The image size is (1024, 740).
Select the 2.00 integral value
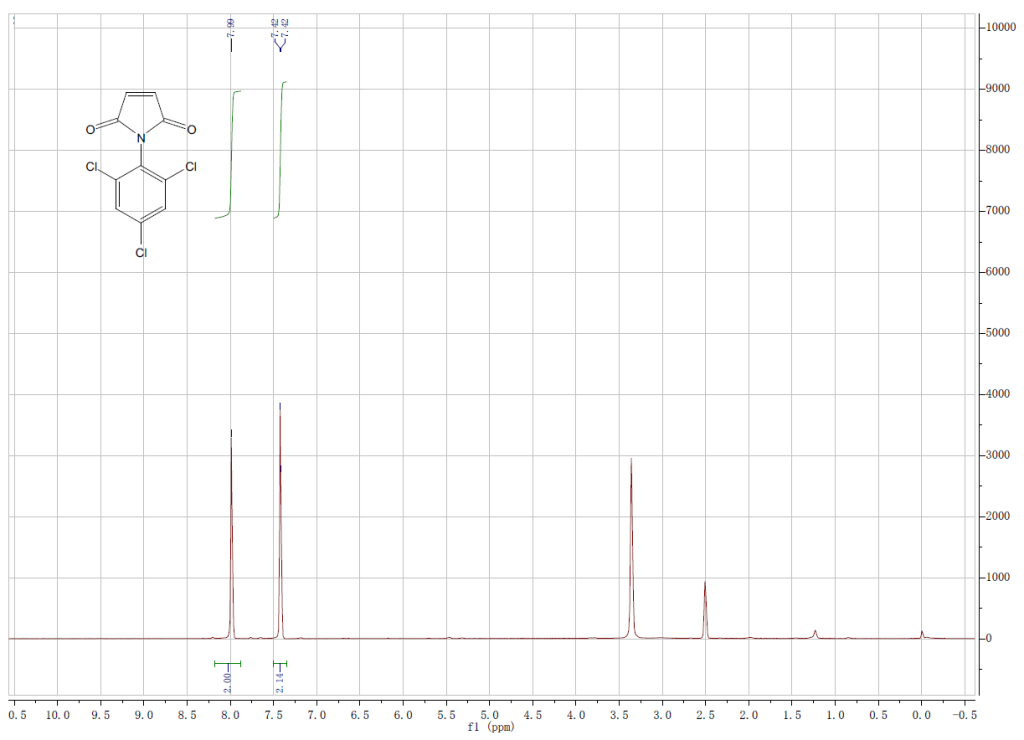[227, 683]
